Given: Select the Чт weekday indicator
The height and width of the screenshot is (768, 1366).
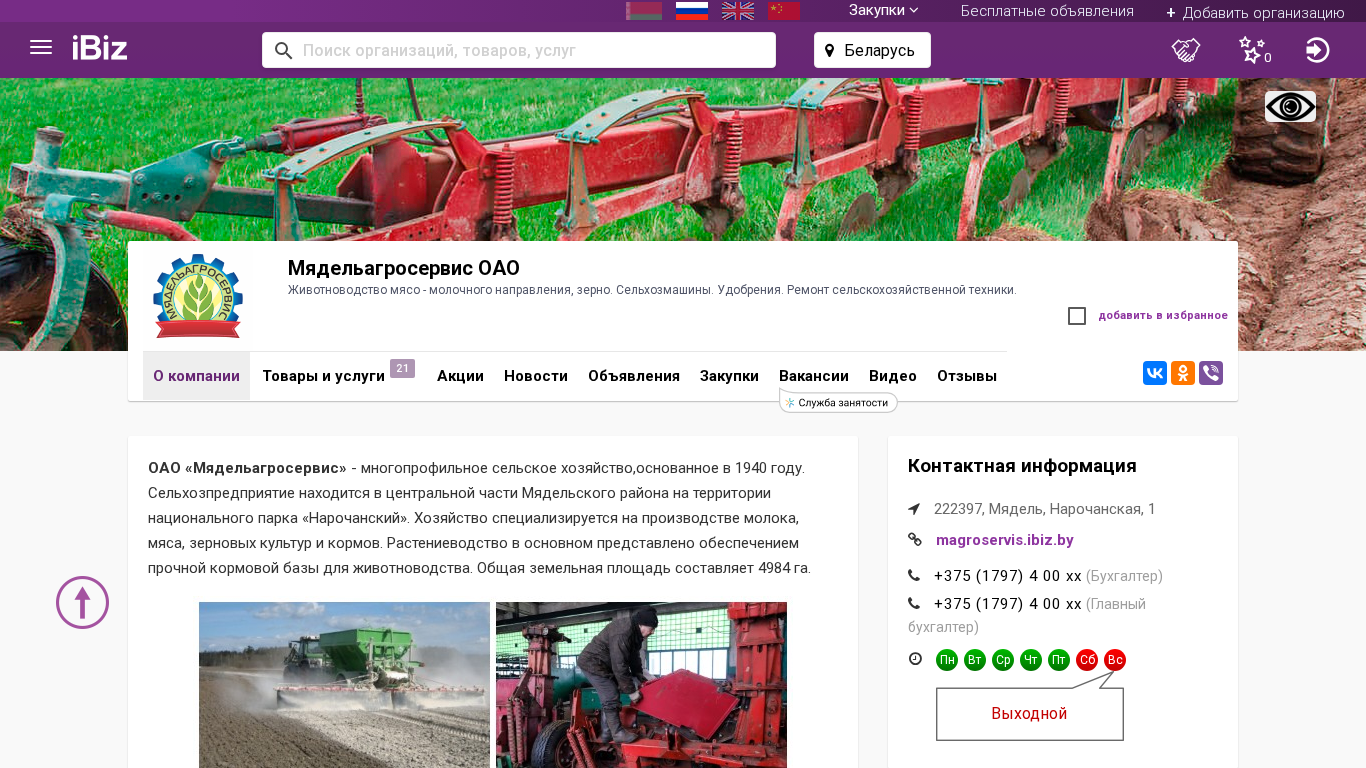Looking at the screenshot, I should coord(1031,660).
